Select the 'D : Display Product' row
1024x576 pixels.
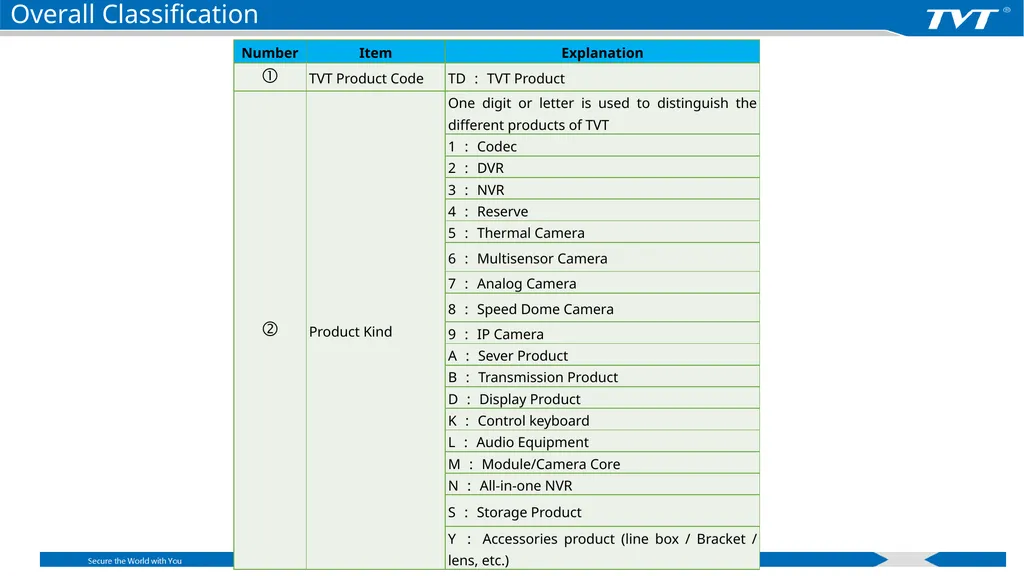[602, 398]
